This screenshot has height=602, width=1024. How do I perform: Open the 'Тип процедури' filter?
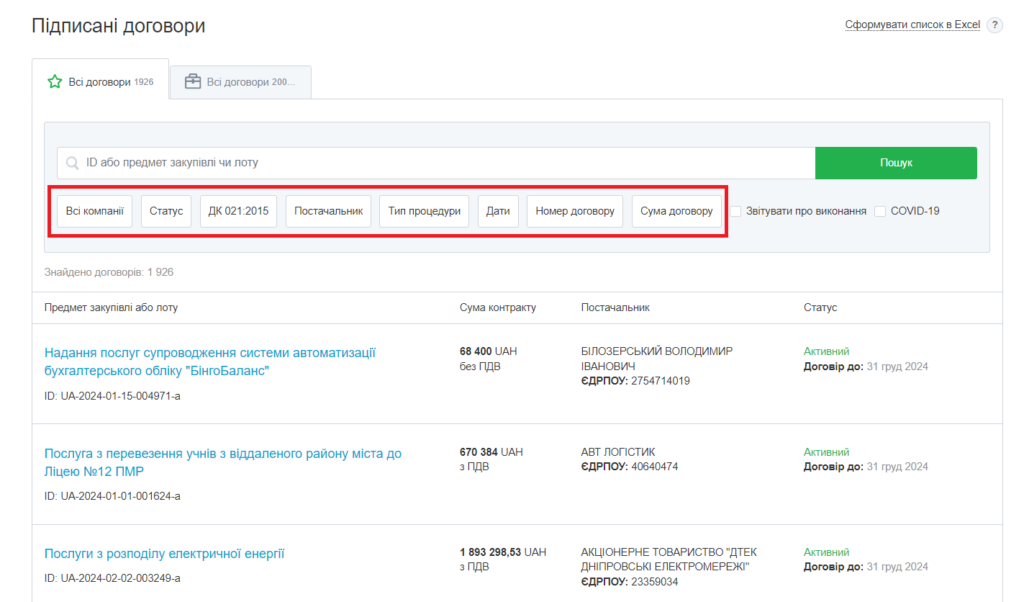point(424,211)
